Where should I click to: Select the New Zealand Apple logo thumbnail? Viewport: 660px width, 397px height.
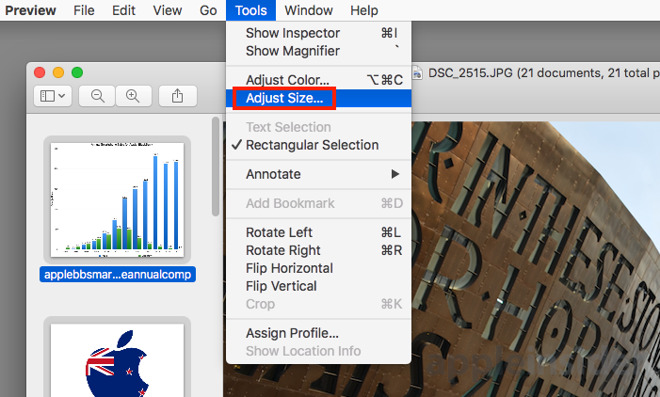117,357
